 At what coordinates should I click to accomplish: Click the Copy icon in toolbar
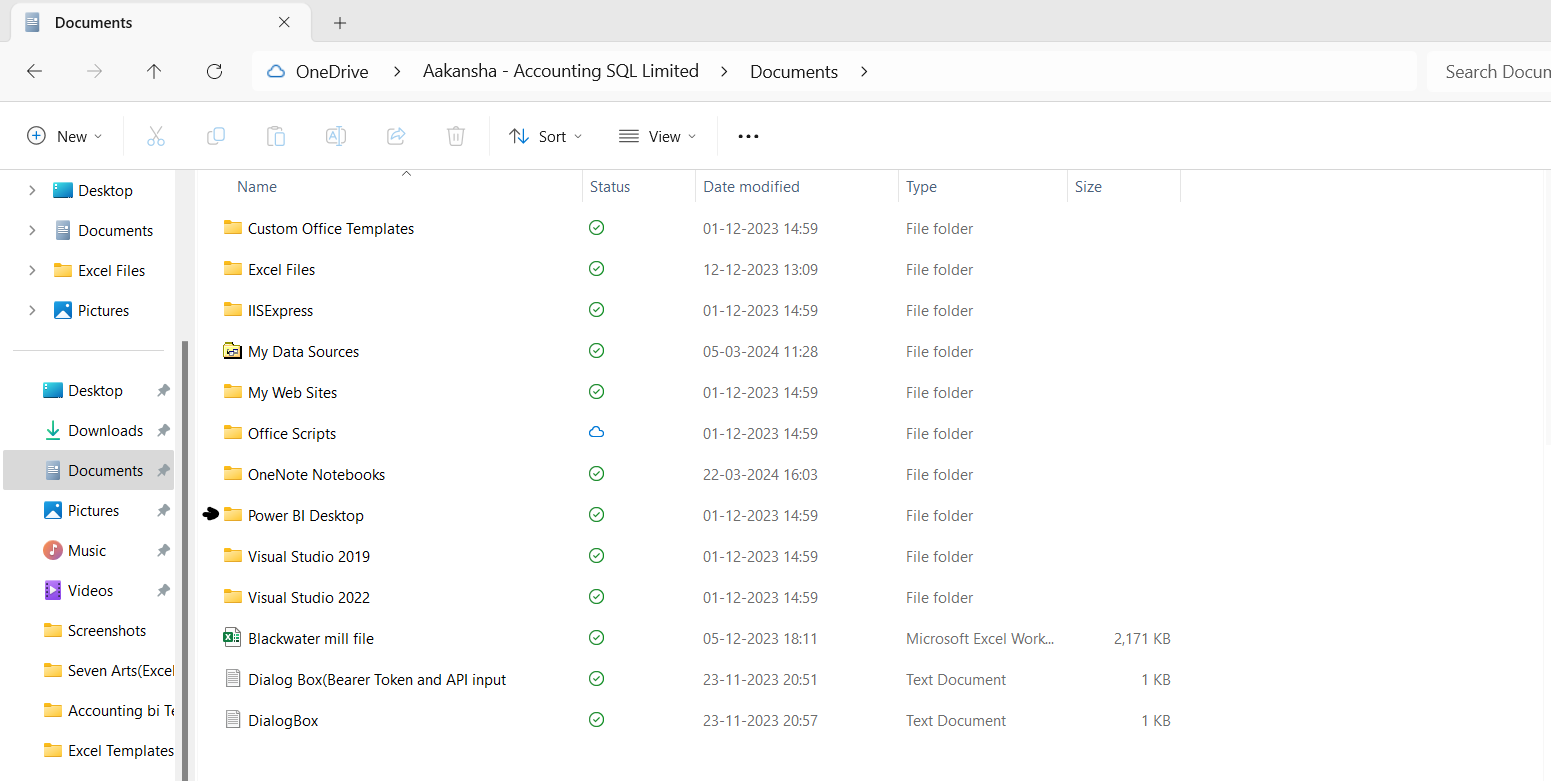point(216,136)
